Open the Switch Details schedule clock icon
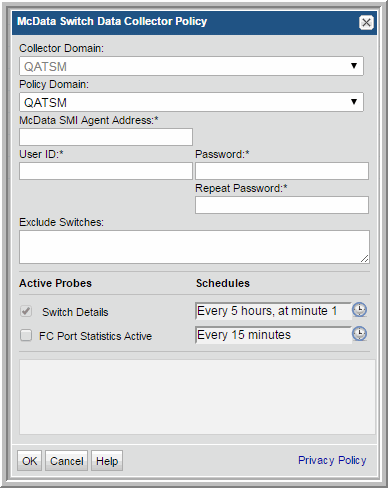The width and height of the screenshot is (388, 488). [x=359, y=310]
